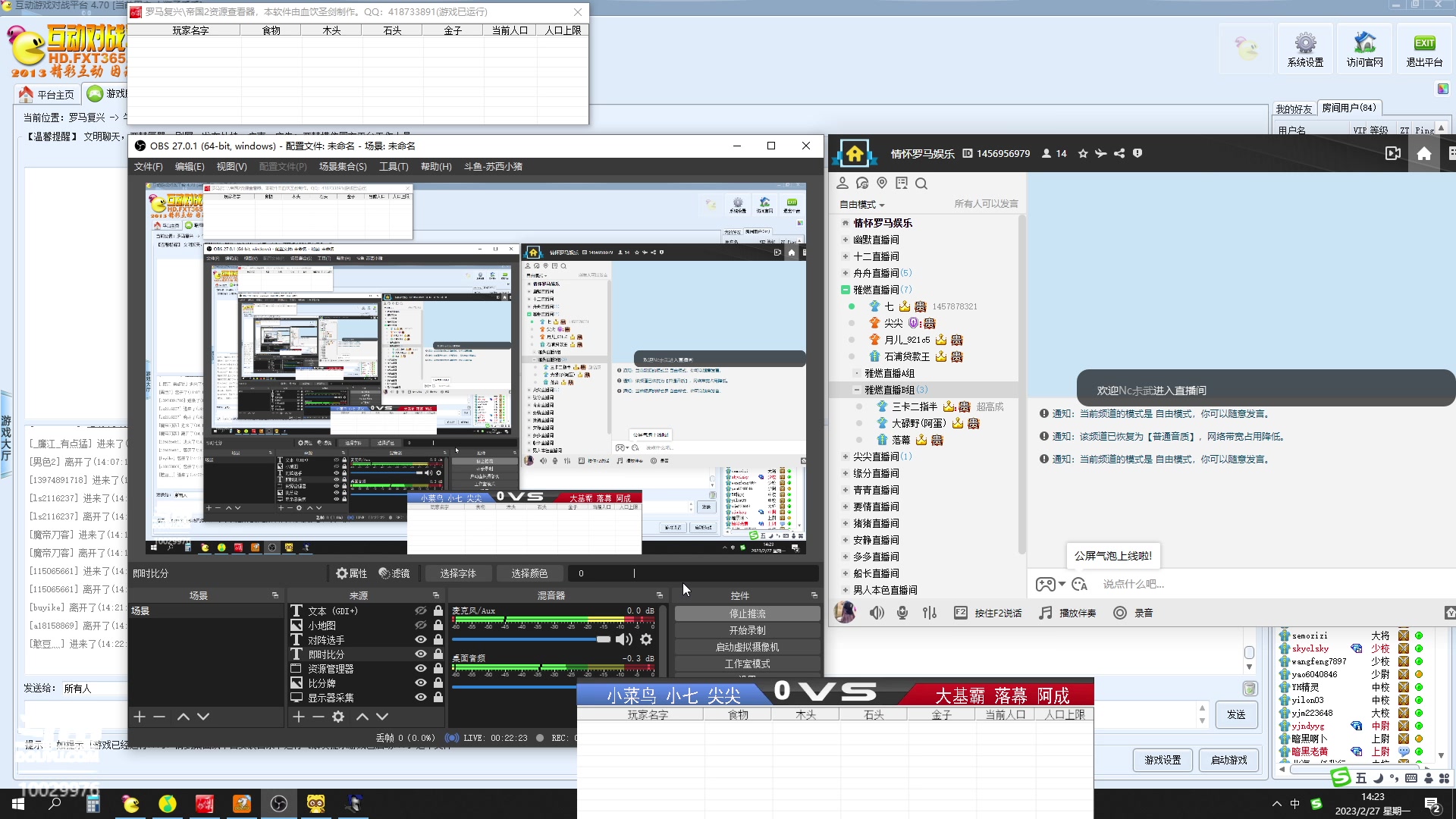Open OBS 文件(F) menu
Screen dimensions: 1456x819
(149, 167)
